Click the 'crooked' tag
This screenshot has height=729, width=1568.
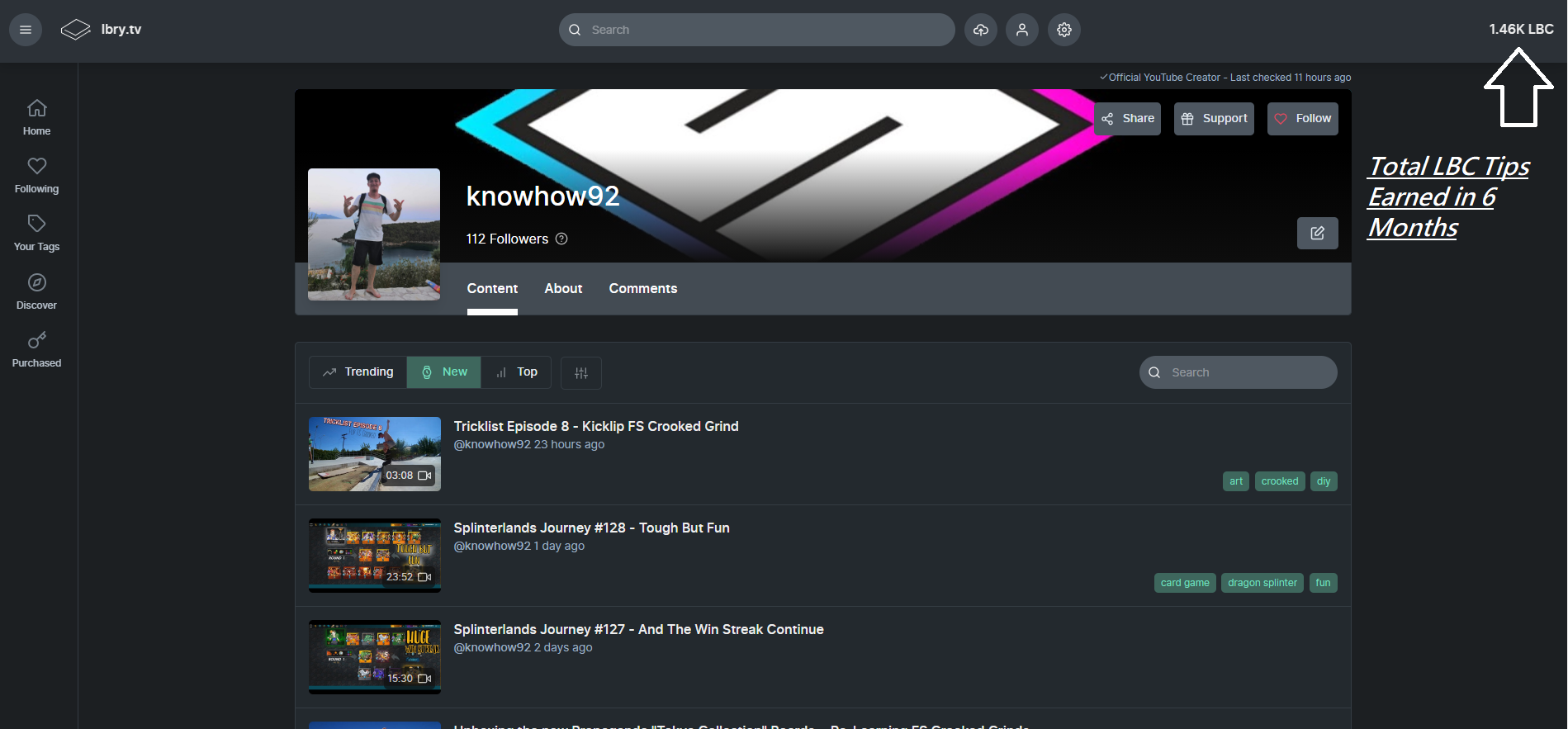(x=1280, y=481)
